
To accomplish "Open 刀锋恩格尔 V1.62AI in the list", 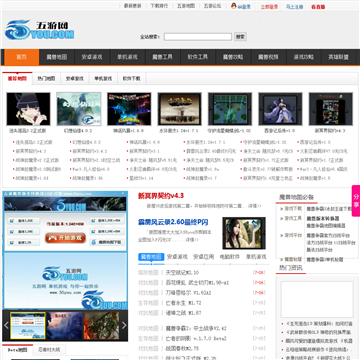I will point(188,293).
